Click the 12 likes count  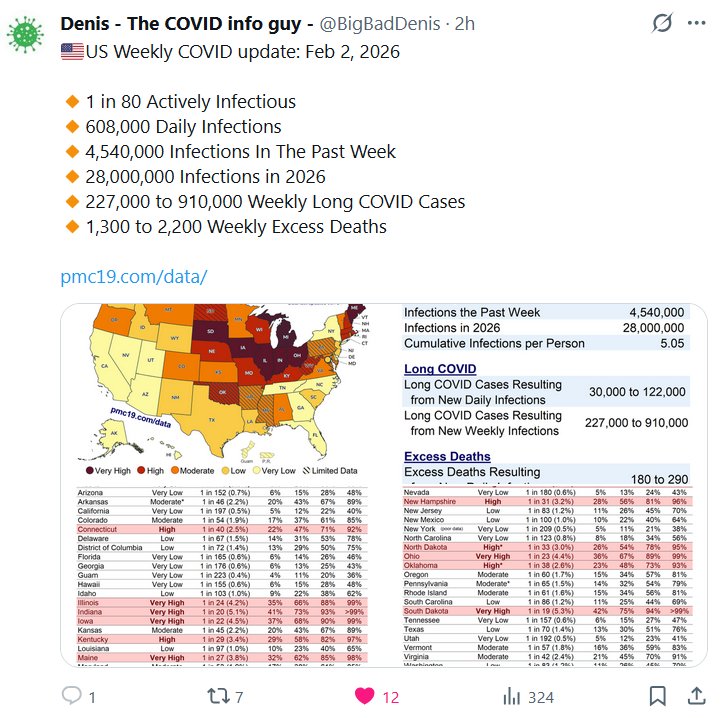click(391, 695)
